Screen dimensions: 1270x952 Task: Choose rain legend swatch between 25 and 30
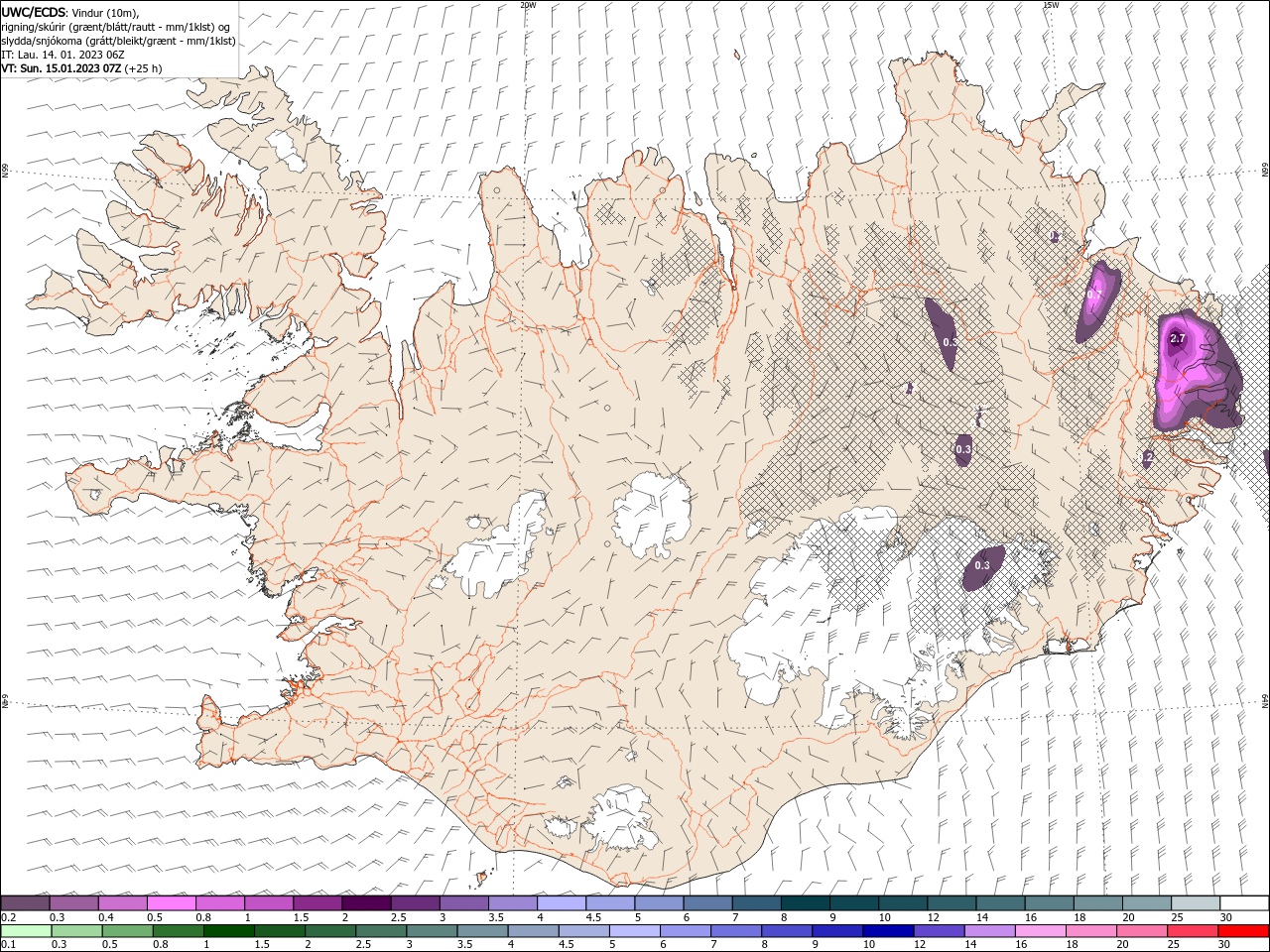pyautogui.click(x=1192, y=931)
